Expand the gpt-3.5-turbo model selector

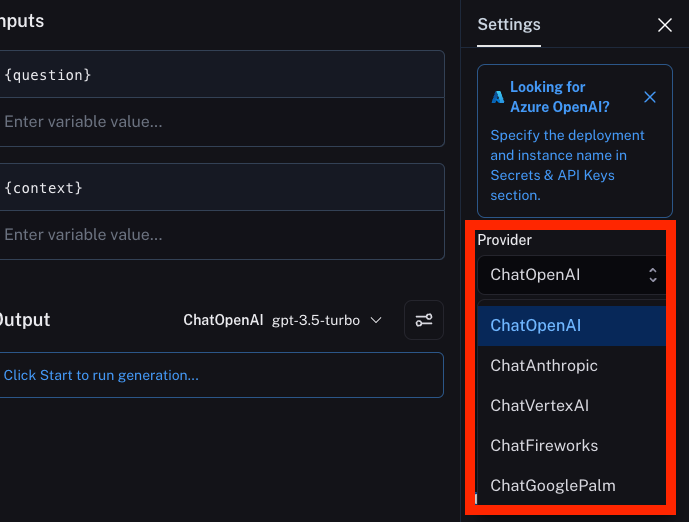(x=326, y=320)
